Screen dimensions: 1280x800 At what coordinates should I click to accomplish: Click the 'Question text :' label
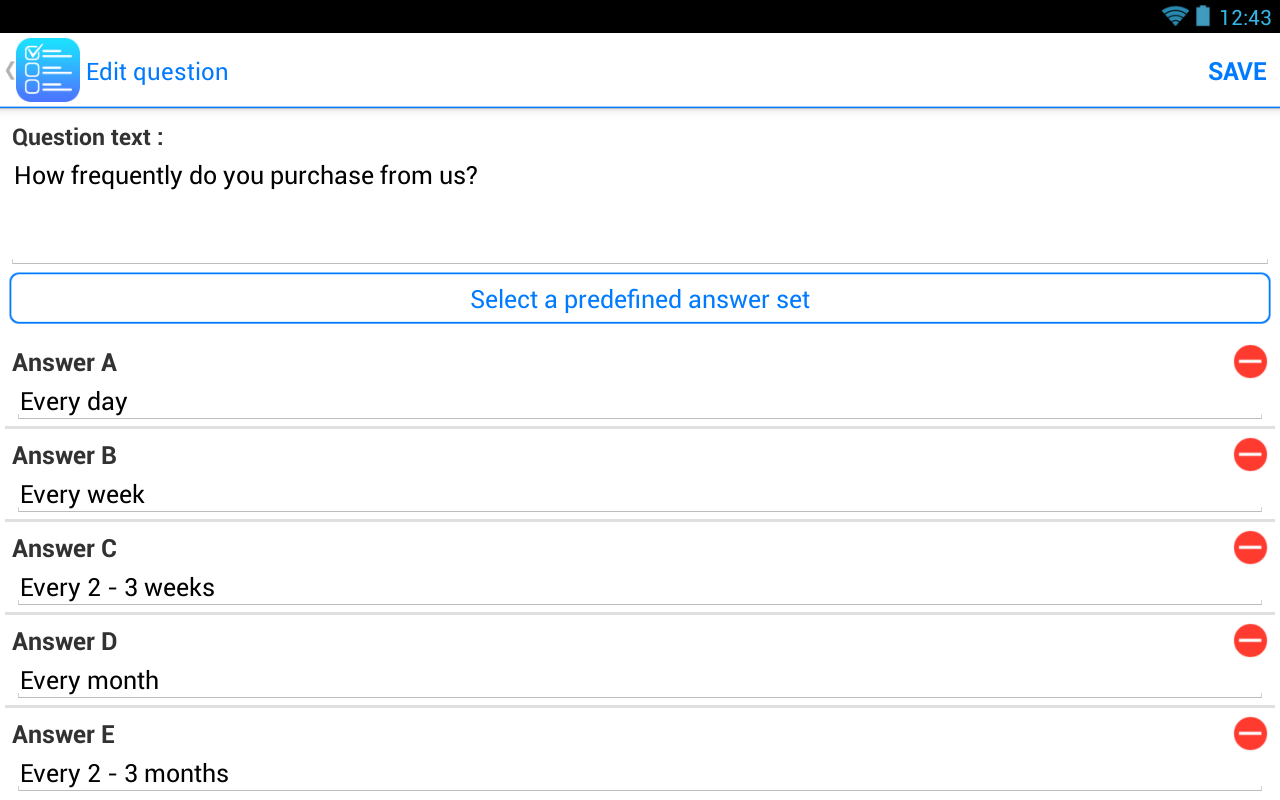tap(87, 138)
